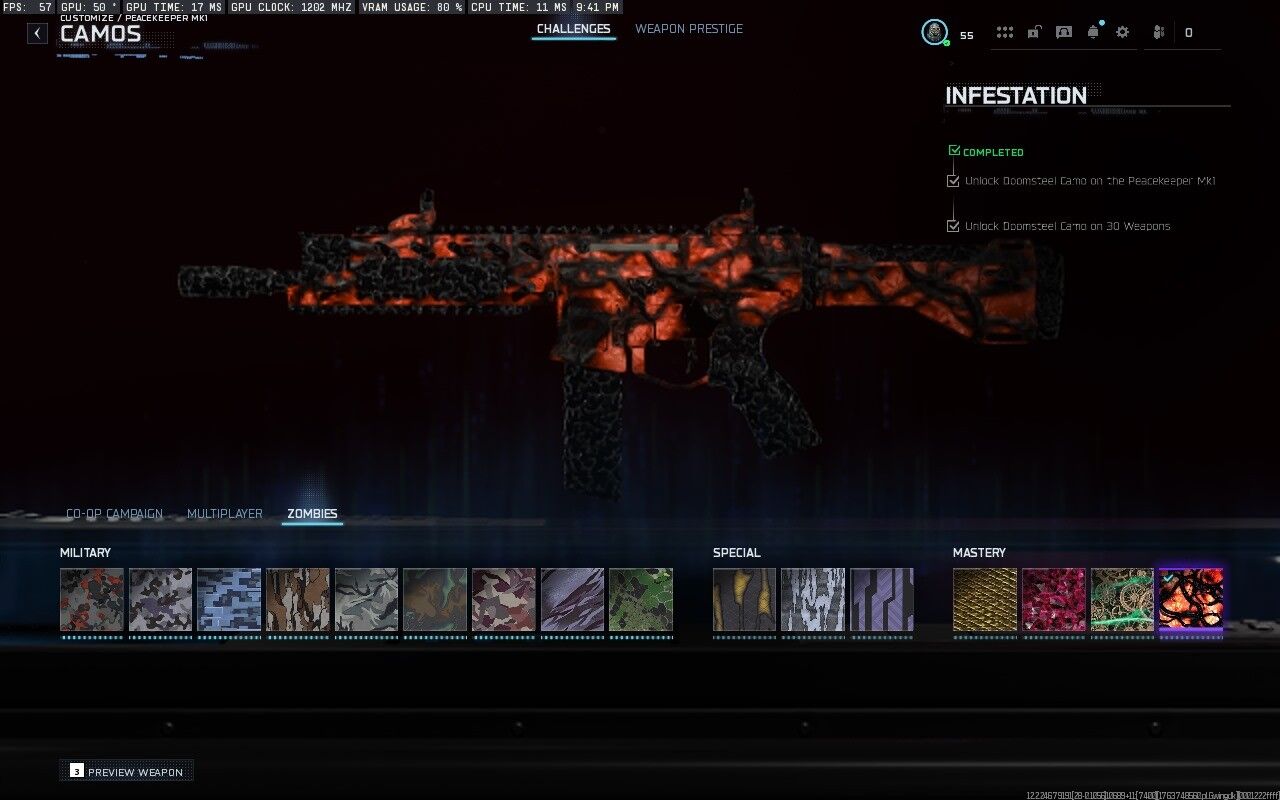The image size is (1280, 800).
Task: Select the gold swirl green mastery camo
Action: [1122, 600]
